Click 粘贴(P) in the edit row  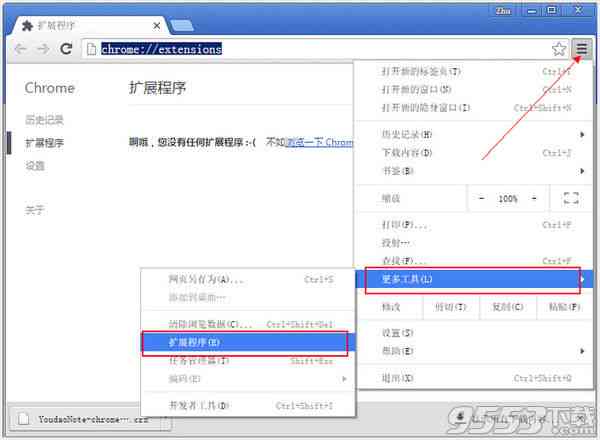click(x=565, y=307)
